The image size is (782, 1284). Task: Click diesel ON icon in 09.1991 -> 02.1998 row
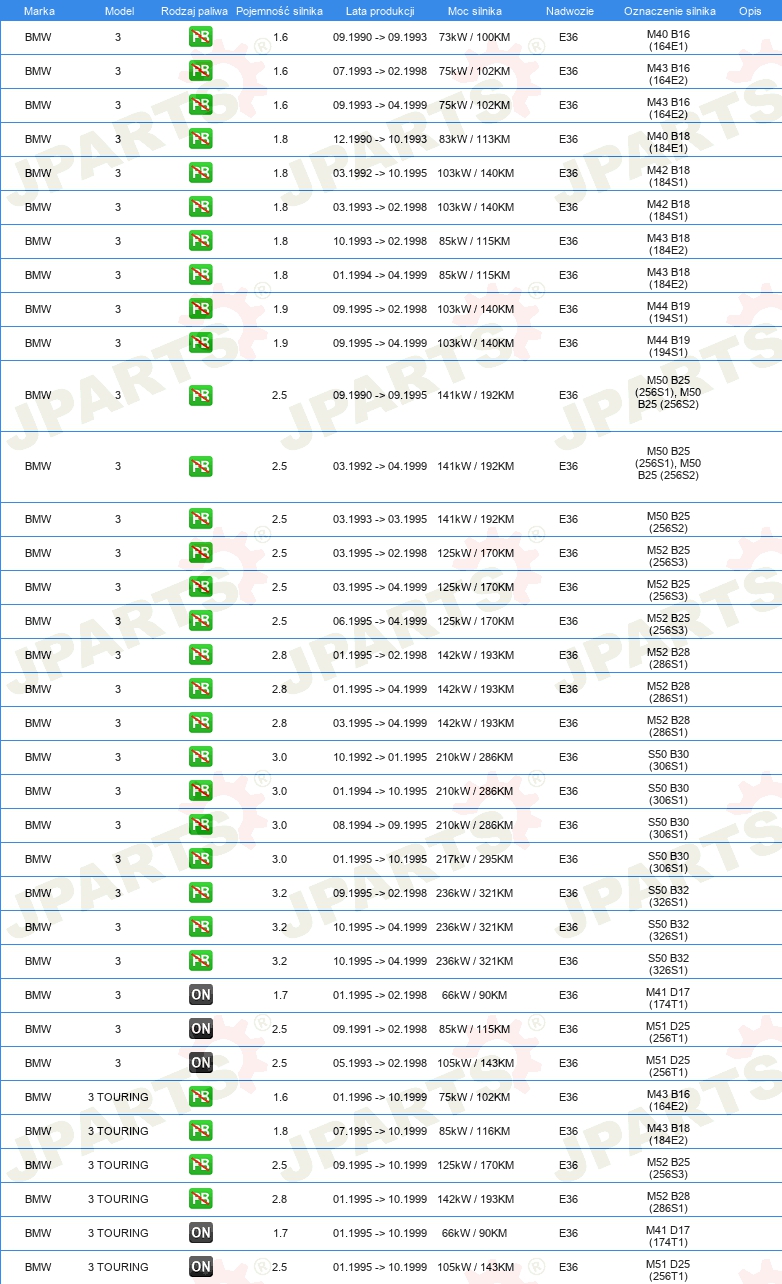[x=200, y=1030]
